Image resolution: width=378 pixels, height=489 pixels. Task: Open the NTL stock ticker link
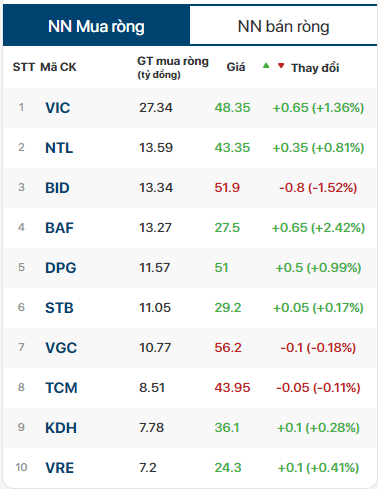click(x=59, y=148)
